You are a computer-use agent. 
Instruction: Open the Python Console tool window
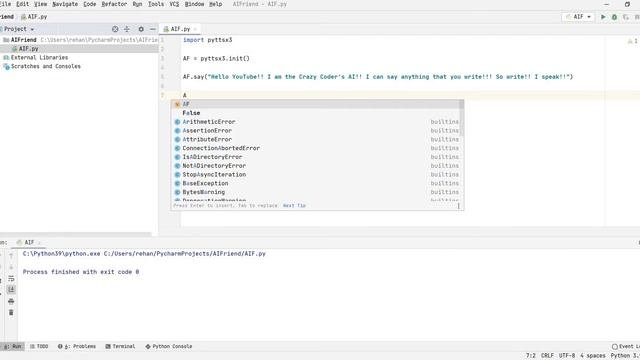169,347
